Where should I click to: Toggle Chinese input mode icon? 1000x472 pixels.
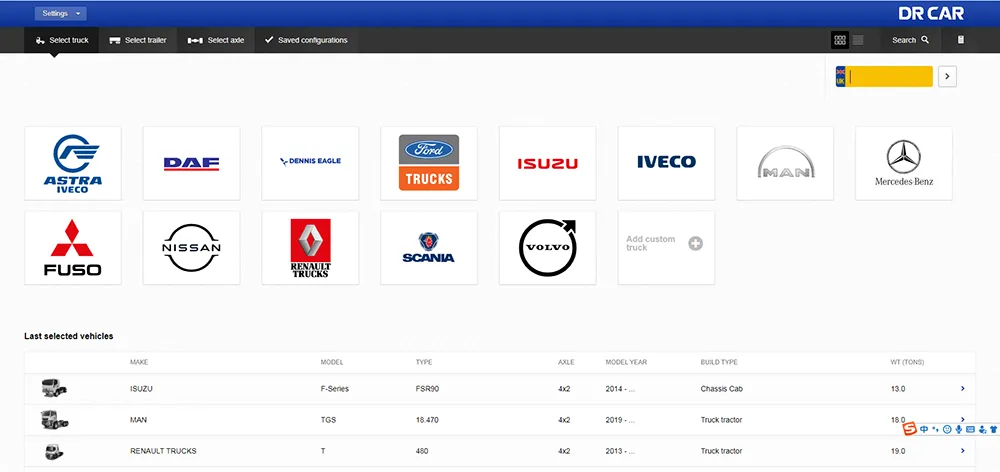tap(924, 429)
